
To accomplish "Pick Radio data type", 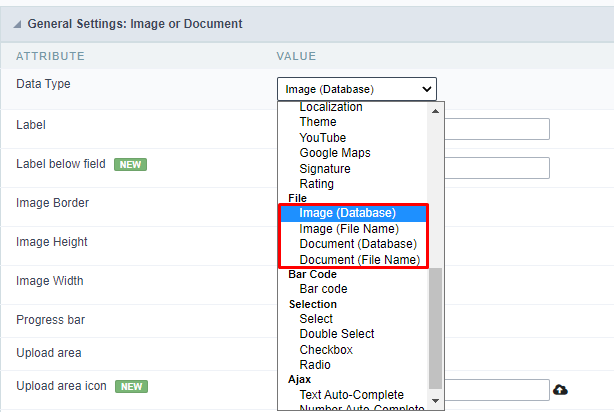I will 315,365.
